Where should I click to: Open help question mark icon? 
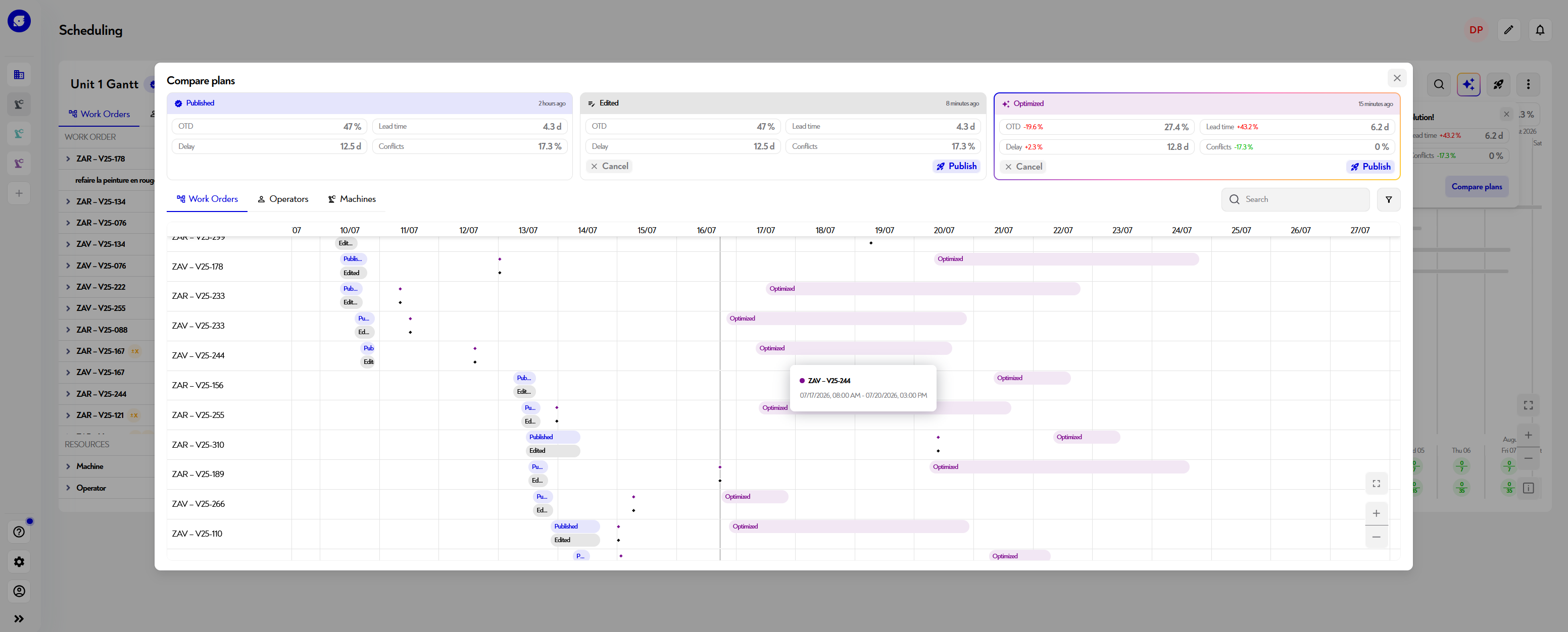19,532
